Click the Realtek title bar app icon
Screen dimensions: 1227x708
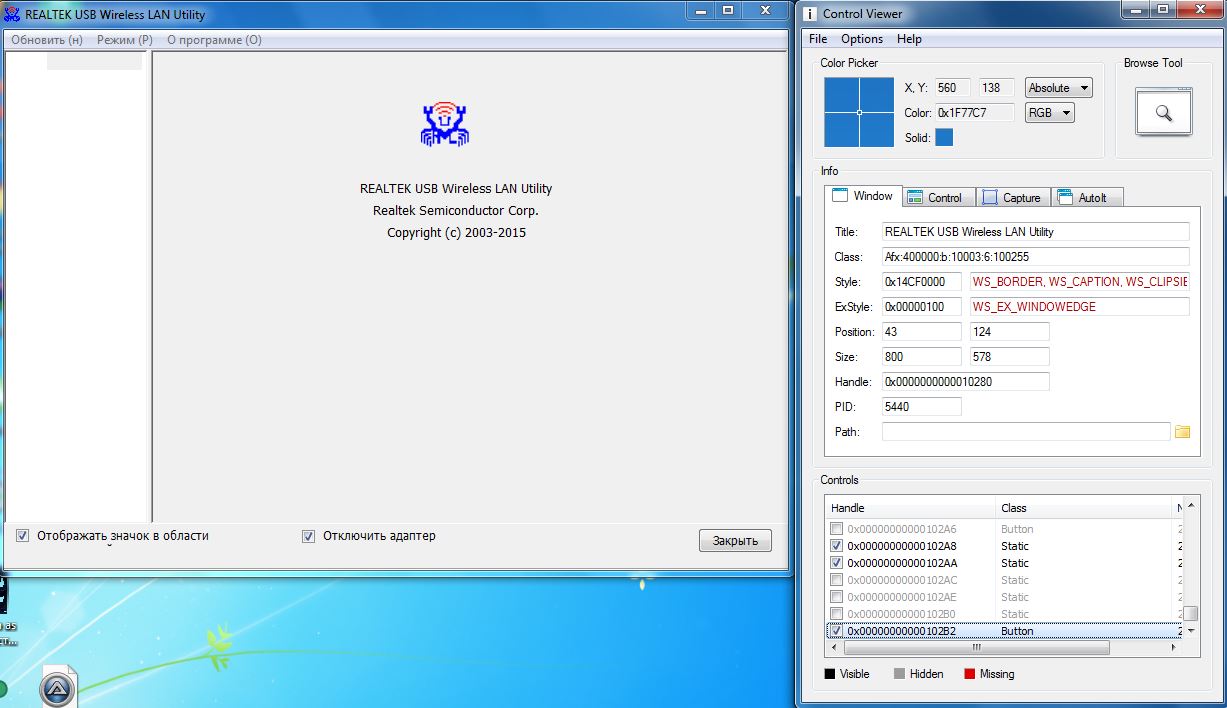click(13, 14)
